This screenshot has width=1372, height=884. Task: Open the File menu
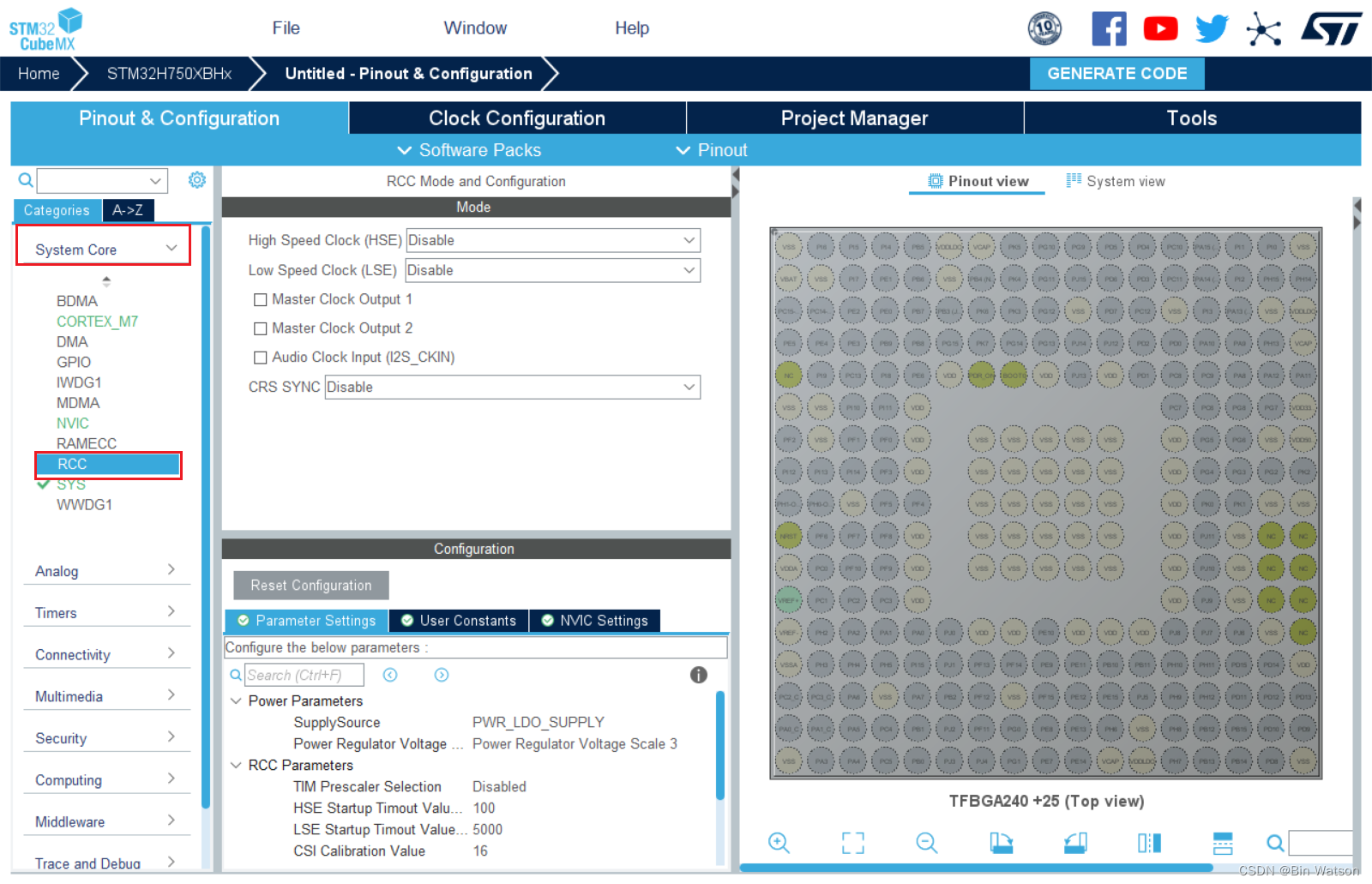tap(286, 28)
